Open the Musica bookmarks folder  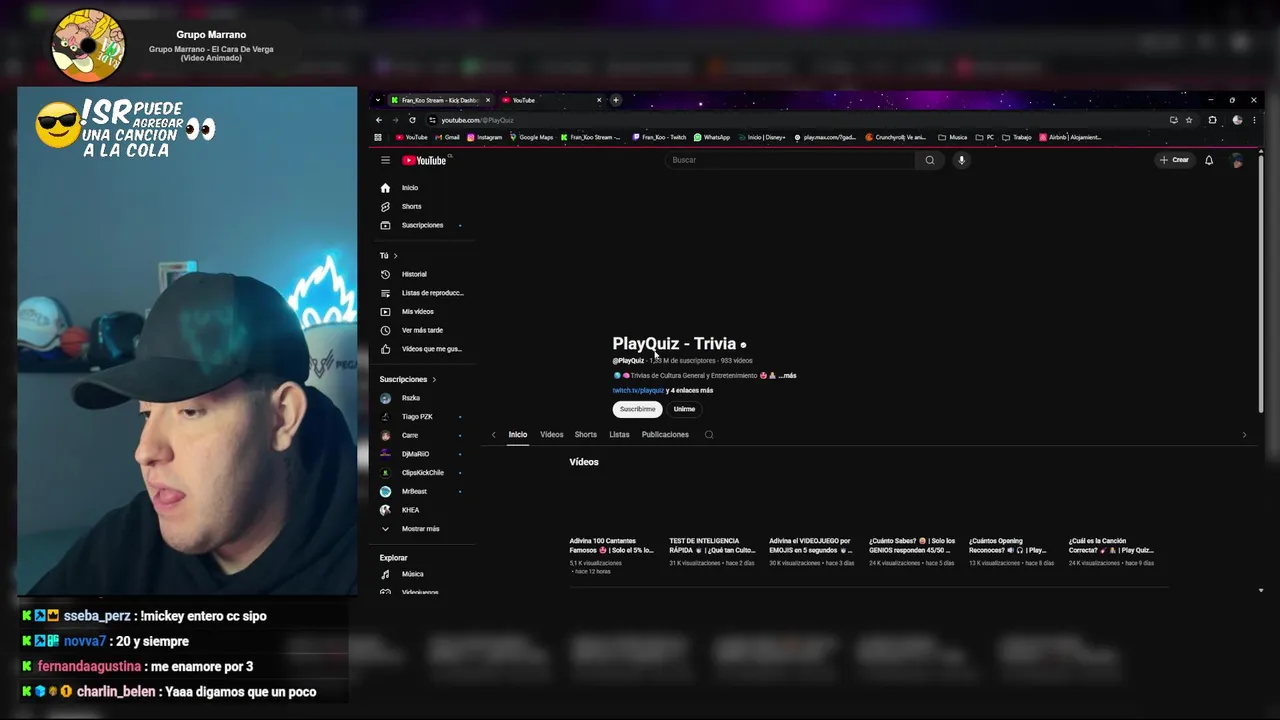coord(953,137)
